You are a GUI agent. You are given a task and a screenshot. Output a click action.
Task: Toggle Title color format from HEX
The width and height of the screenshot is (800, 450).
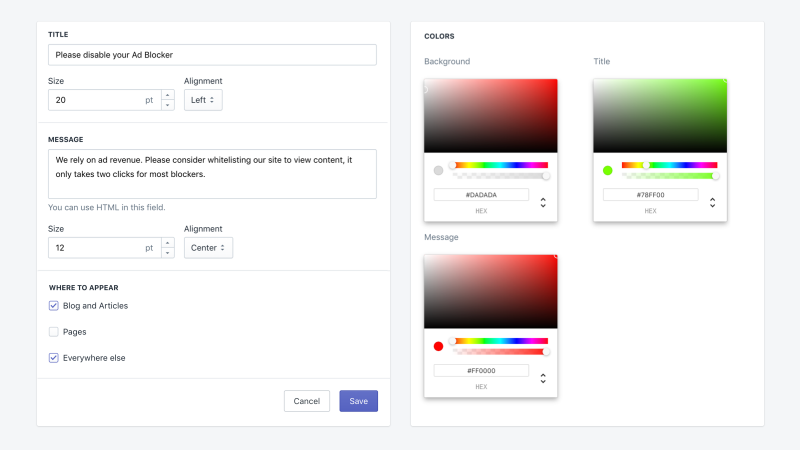click(712, 203)
